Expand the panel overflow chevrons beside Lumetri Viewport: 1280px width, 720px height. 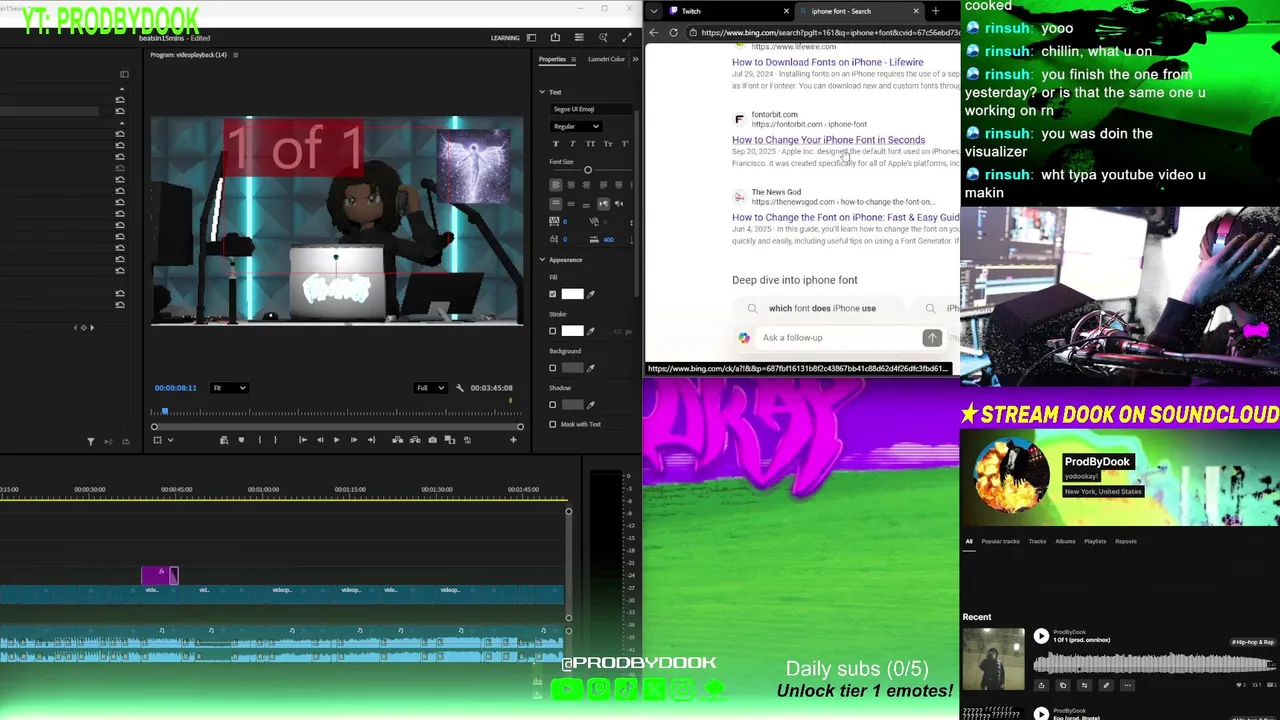[x=635, y=59]
